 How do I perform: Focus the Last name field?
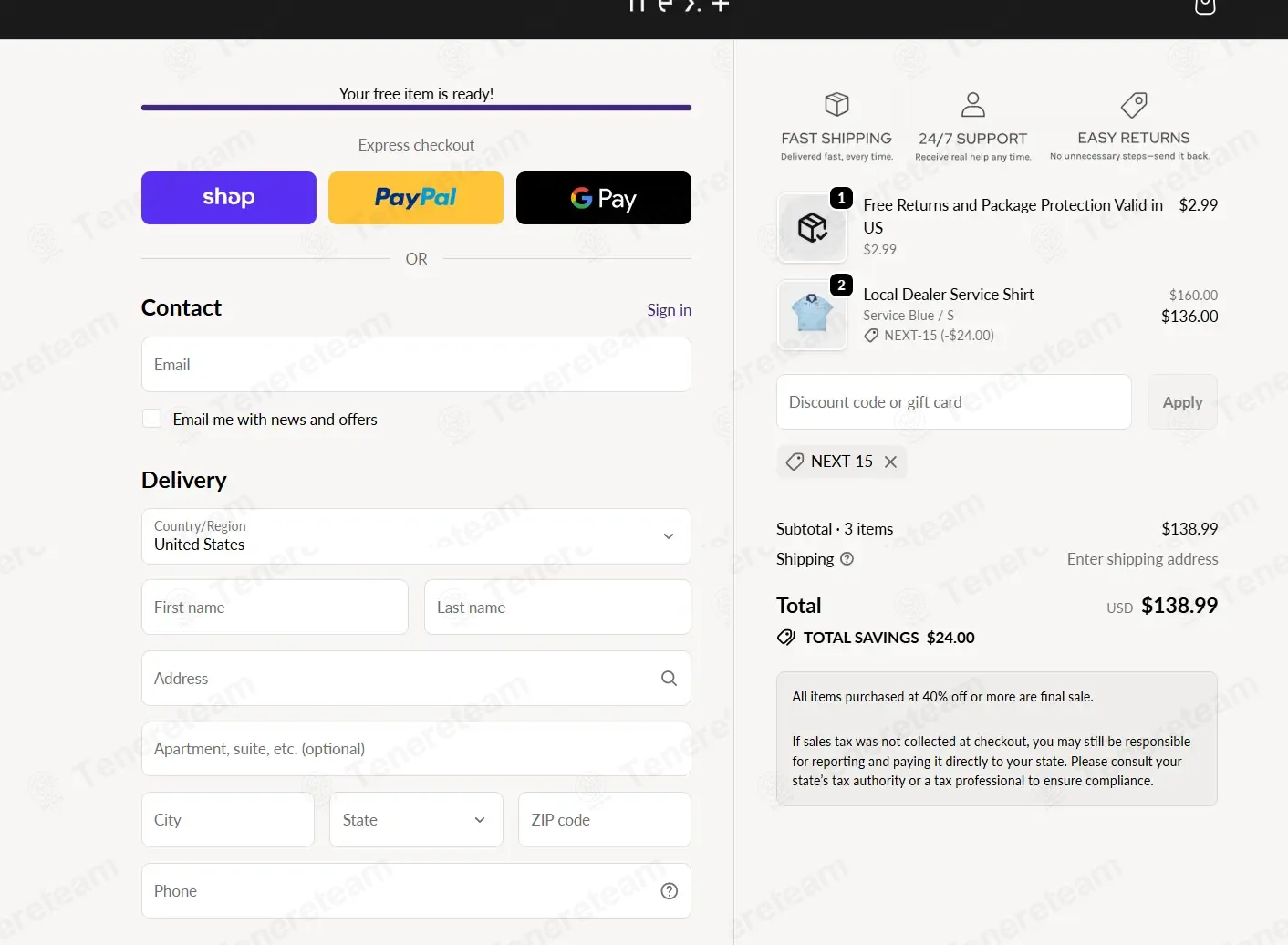point(557,607)
